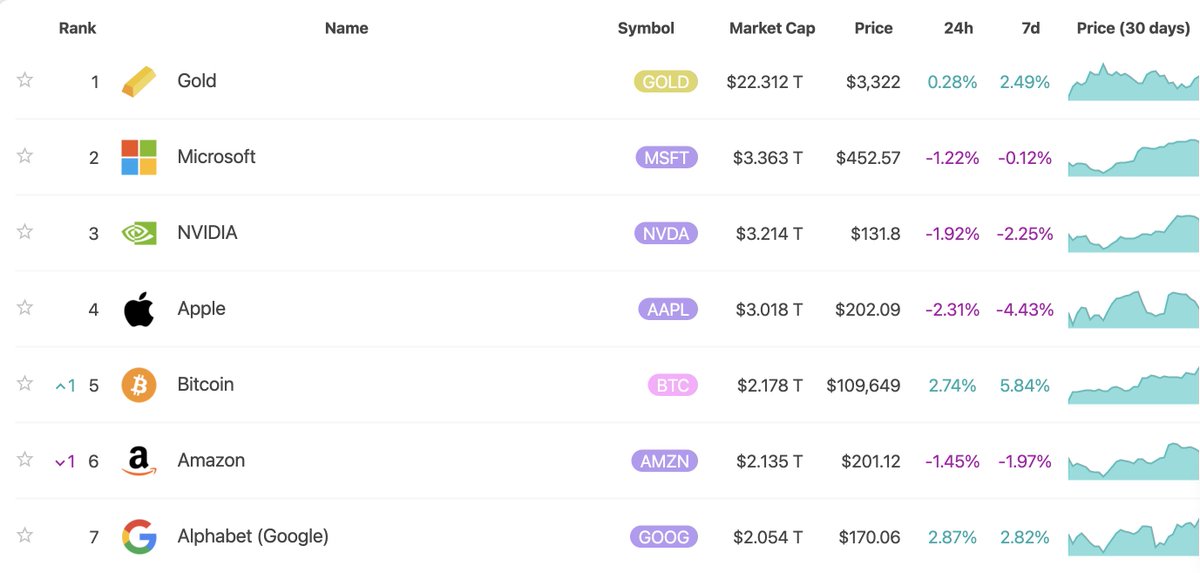Image resolution: width=1200 pixels, height=573 pixels.
Task: Open Alphabet's 30-day price sparkline
Action: point(1134,537)
